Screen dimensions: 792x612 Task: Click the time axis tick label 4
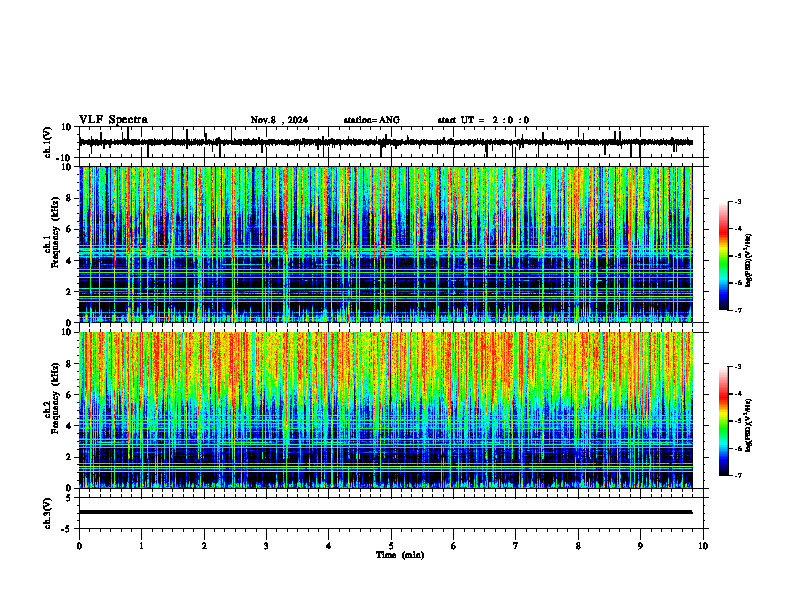[329, 546]
